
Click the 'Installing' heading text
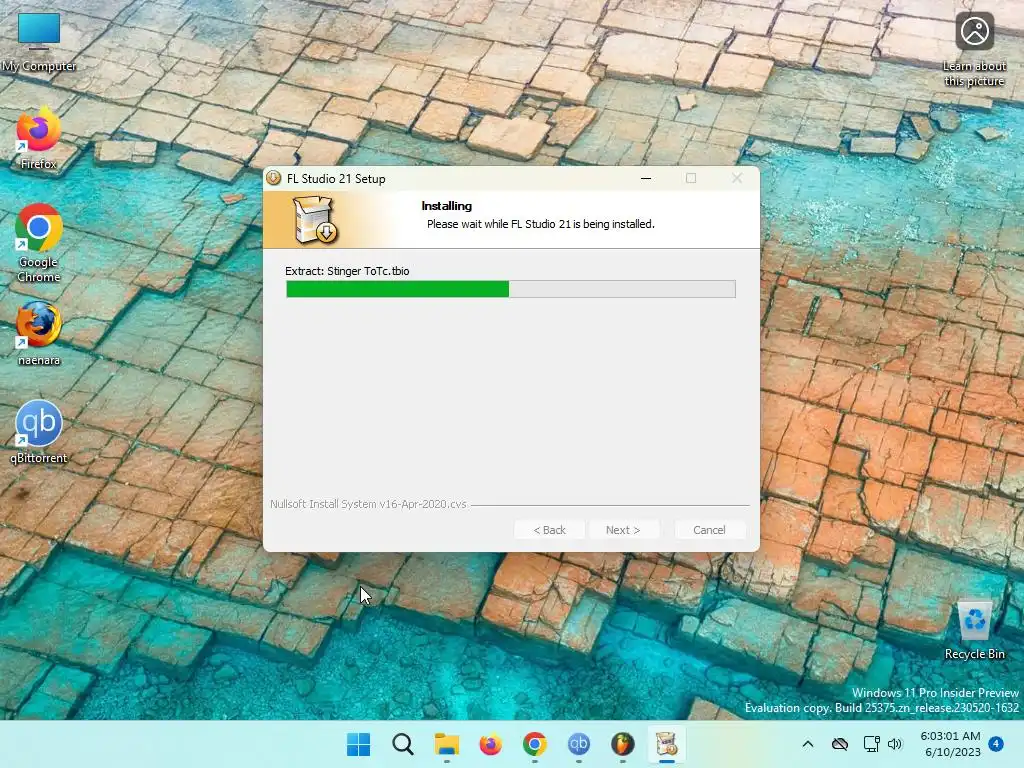coord(447,206)
